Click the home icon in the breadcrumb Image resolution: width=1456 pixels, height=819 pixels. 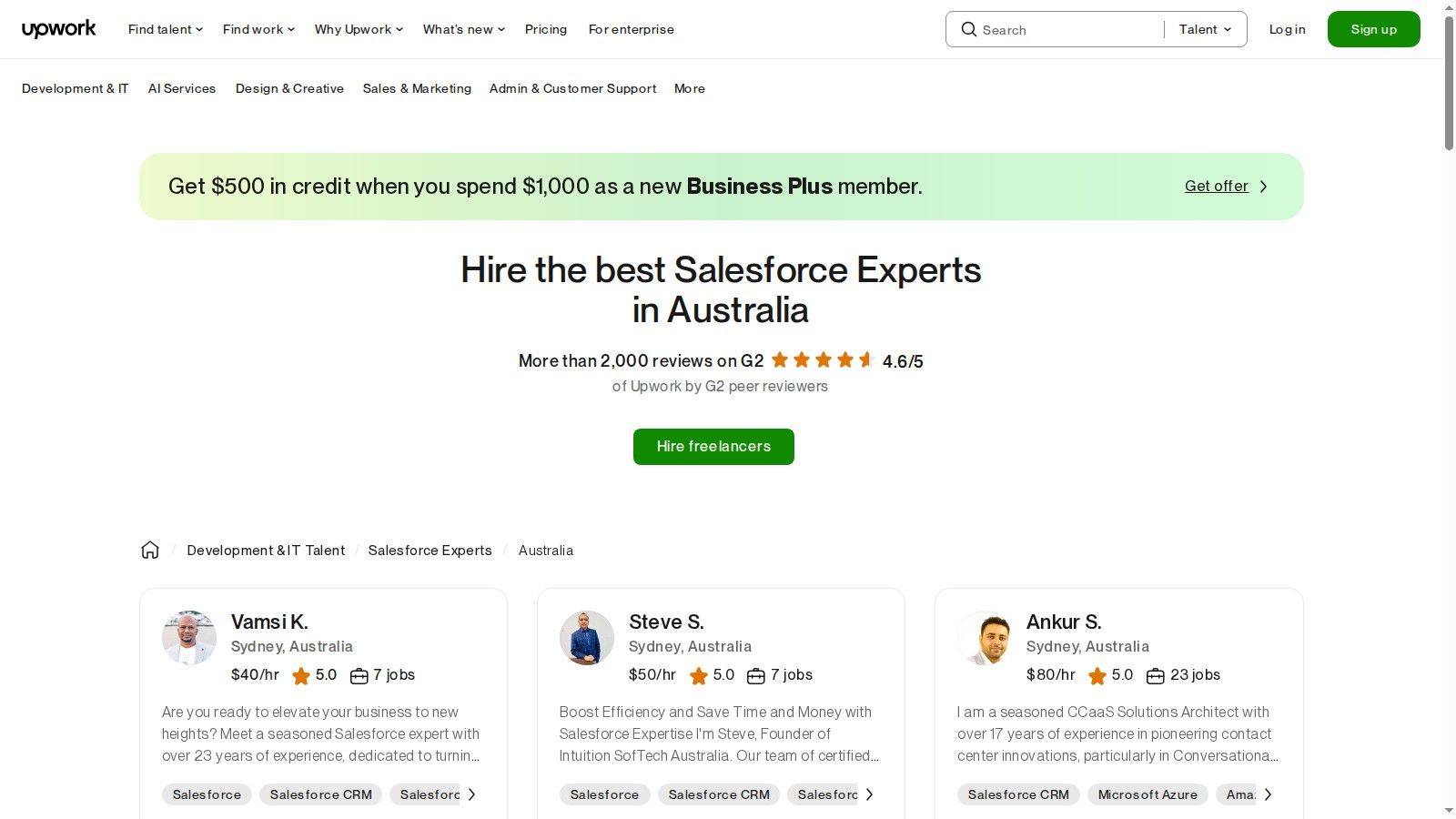coord(150,549)
